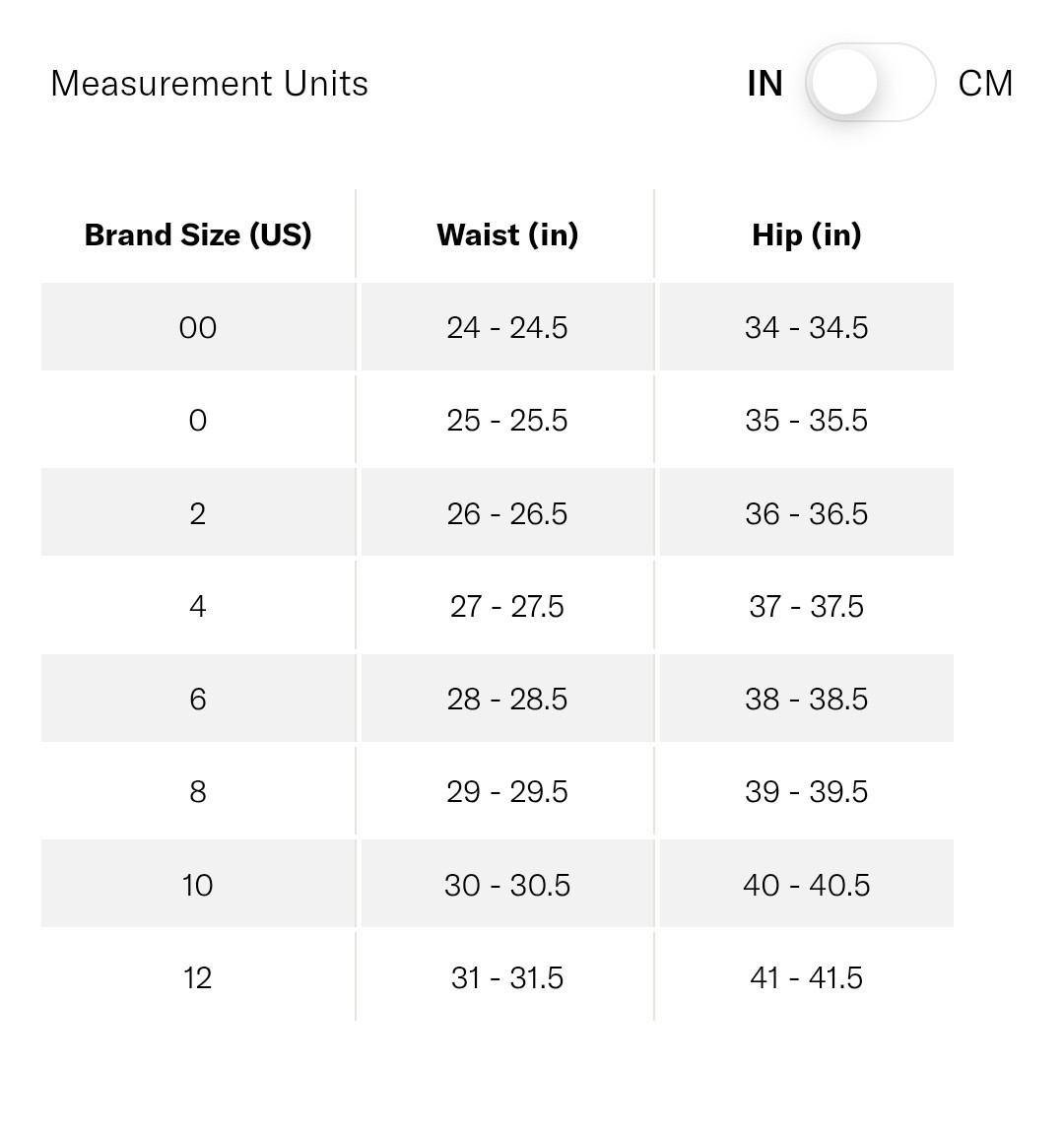Click waist measurement 24 - 24.5

tap(507, 327)
